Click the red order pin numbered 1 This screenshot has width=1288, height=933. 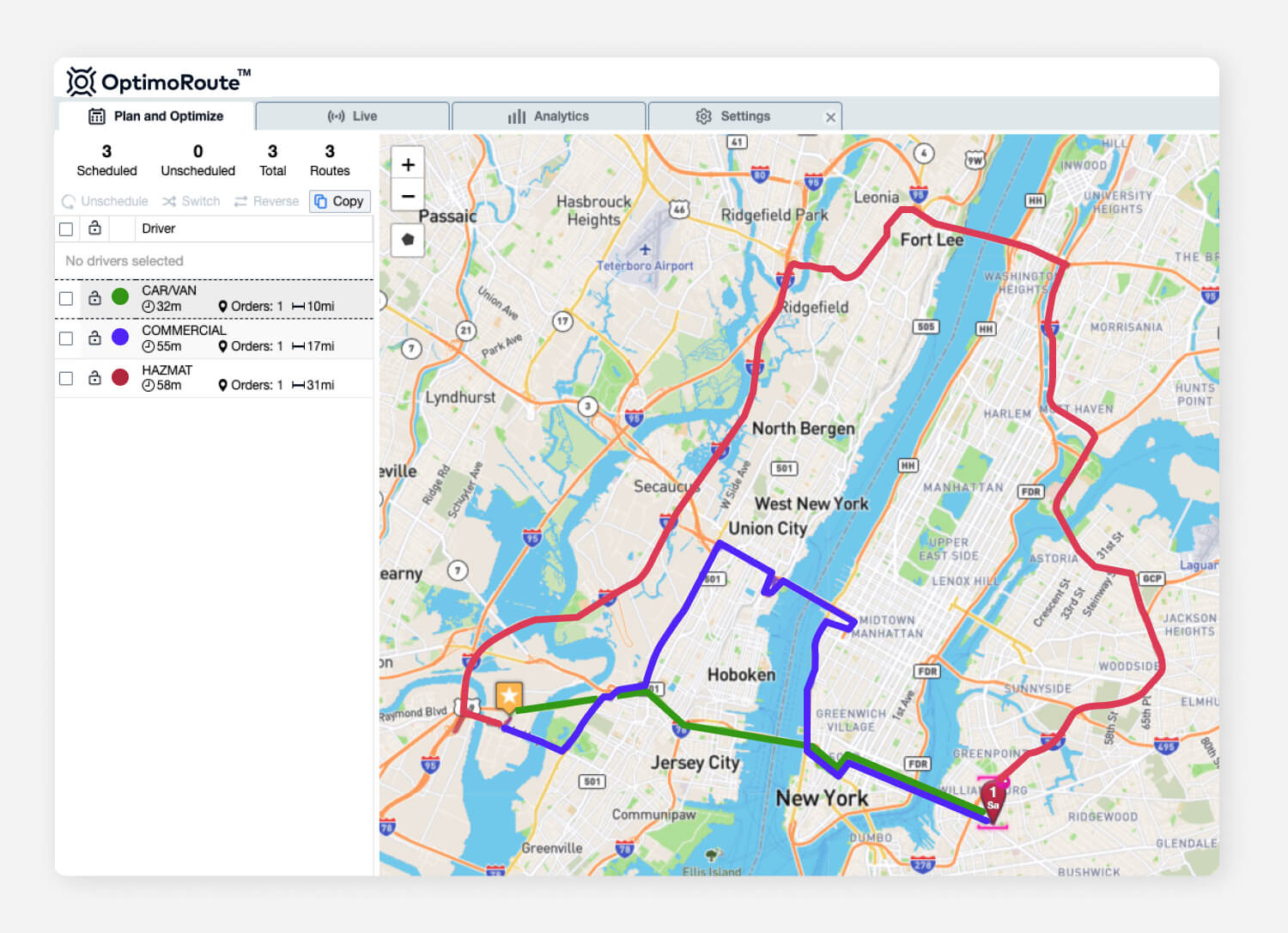pos(993,799)
